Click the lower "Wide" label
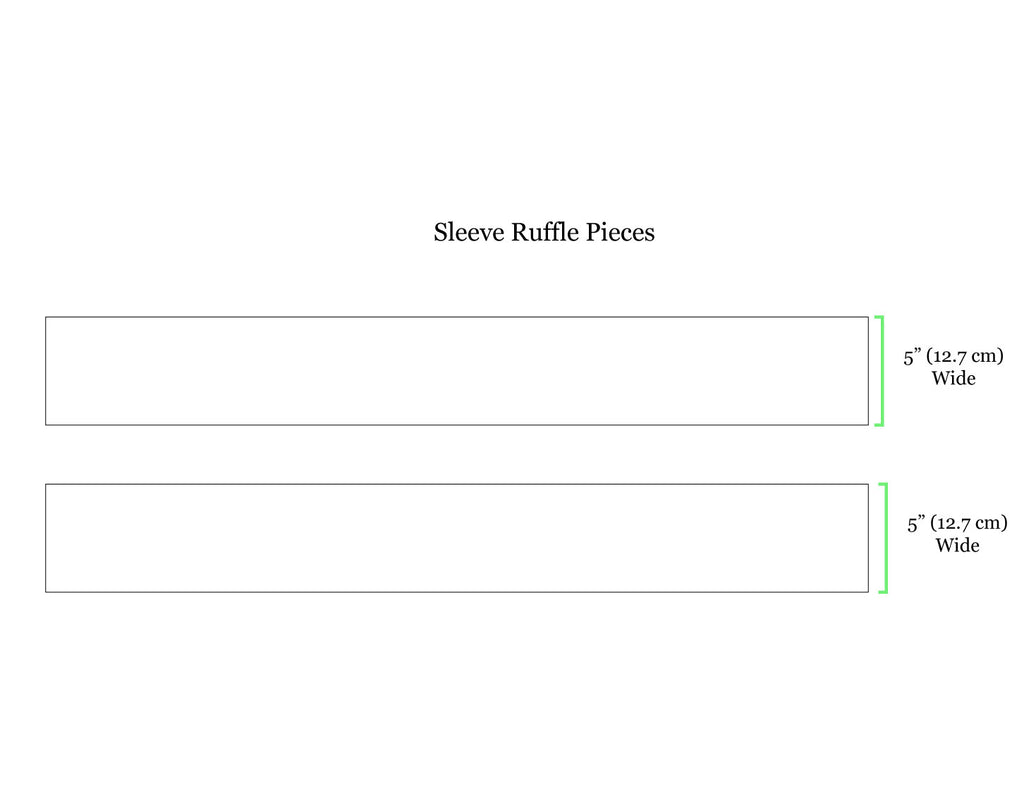The image size is (1024, 811). tap(957, 546)
